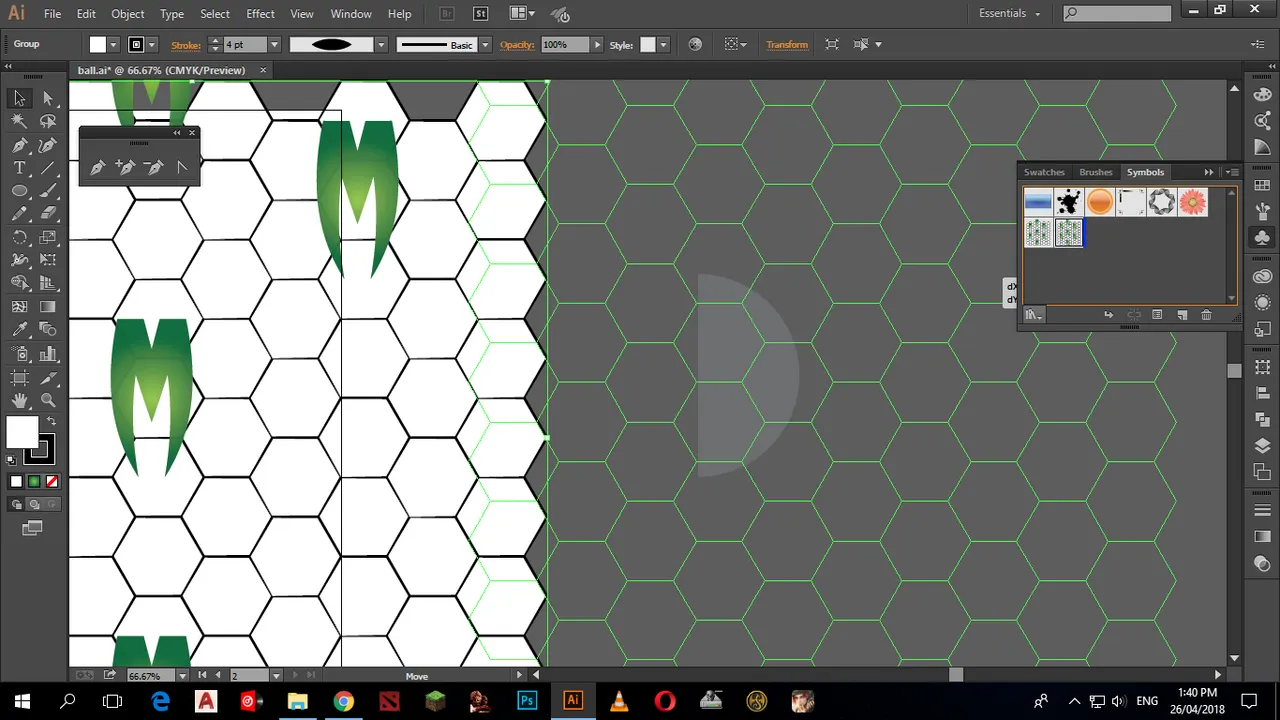Click Place Symbol Instance icon in Symbols panel

pos(1108,315)
